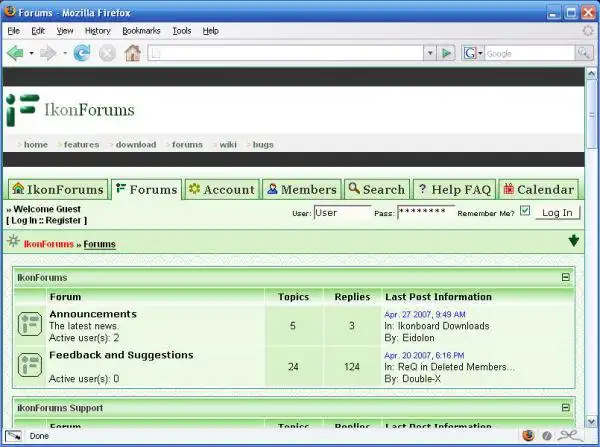
Task: Switch to the IkonForums home tab
Action: coord(58,189)
